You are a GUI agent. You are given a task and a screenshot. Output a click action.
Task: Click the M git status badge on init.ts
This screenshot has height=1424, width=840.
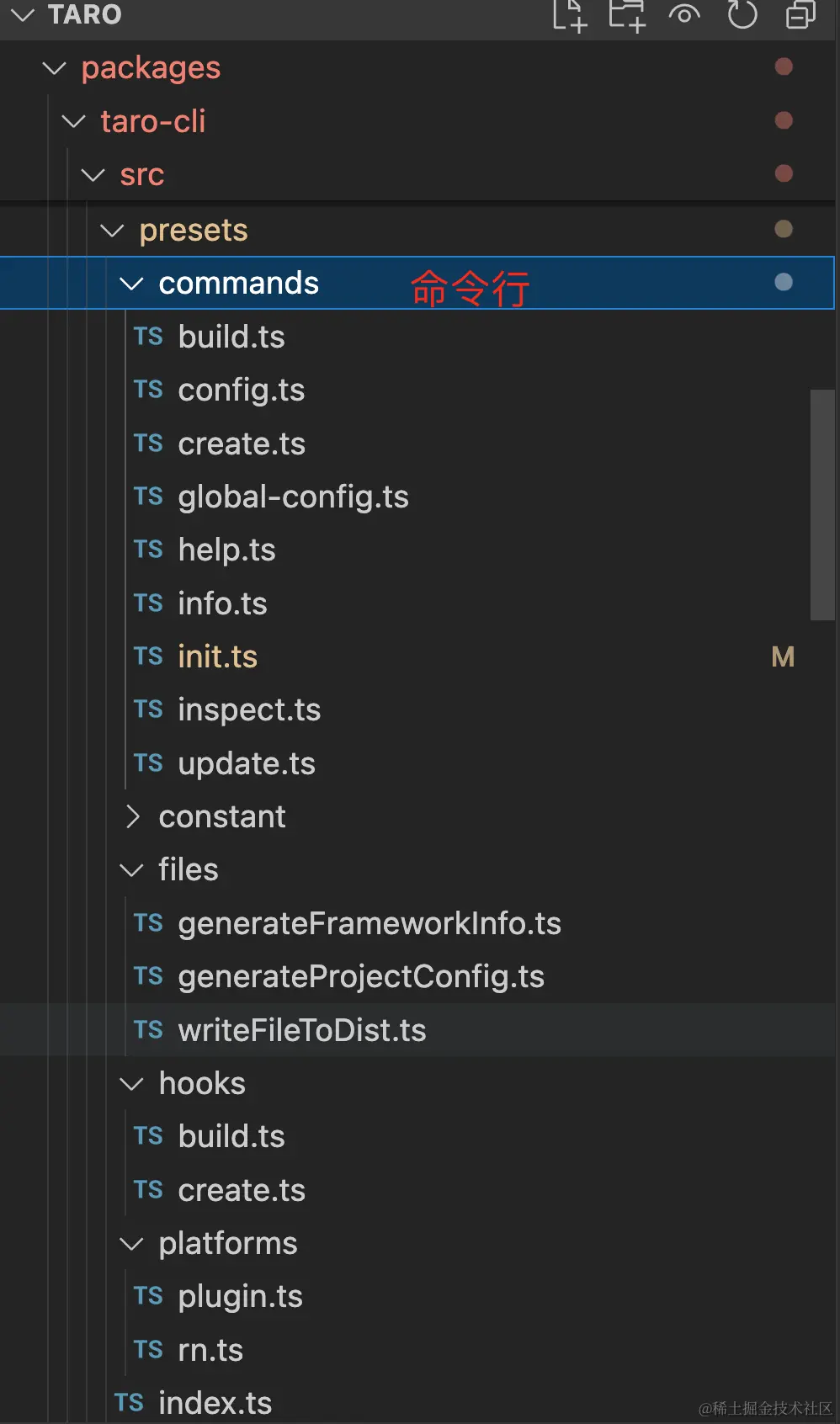coord(783,657)
